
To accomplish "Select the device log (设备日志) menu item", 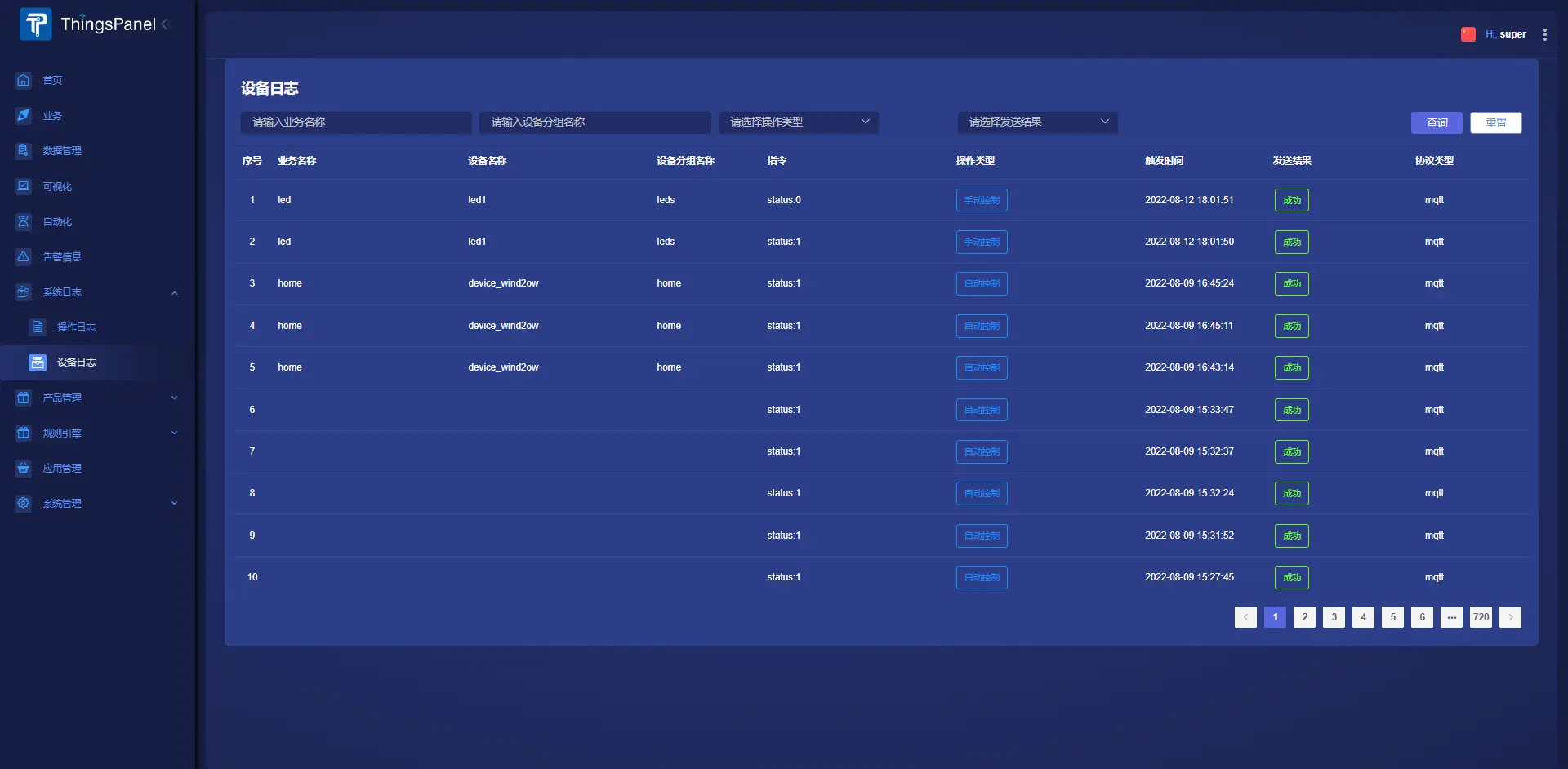I will click(76, 362).
